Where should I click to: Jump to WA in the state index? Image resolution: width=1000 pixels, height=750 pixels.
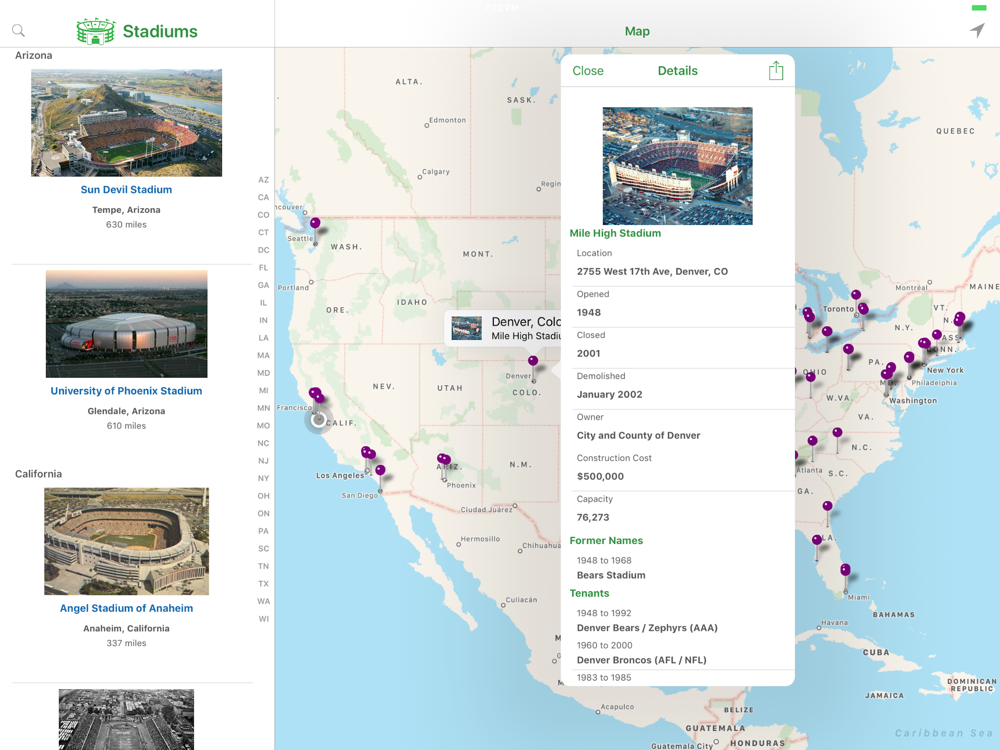[x=263, y=601]
